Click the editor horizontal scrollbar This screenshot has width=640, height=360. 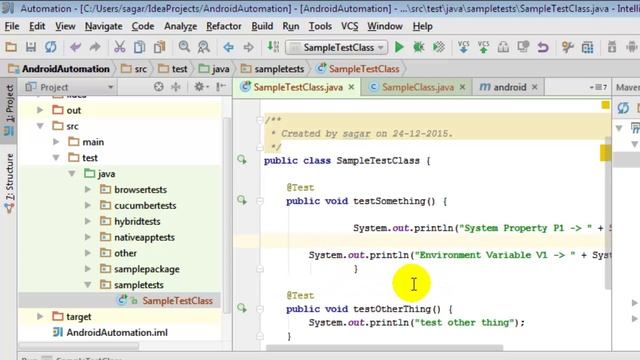pos(384,348)
